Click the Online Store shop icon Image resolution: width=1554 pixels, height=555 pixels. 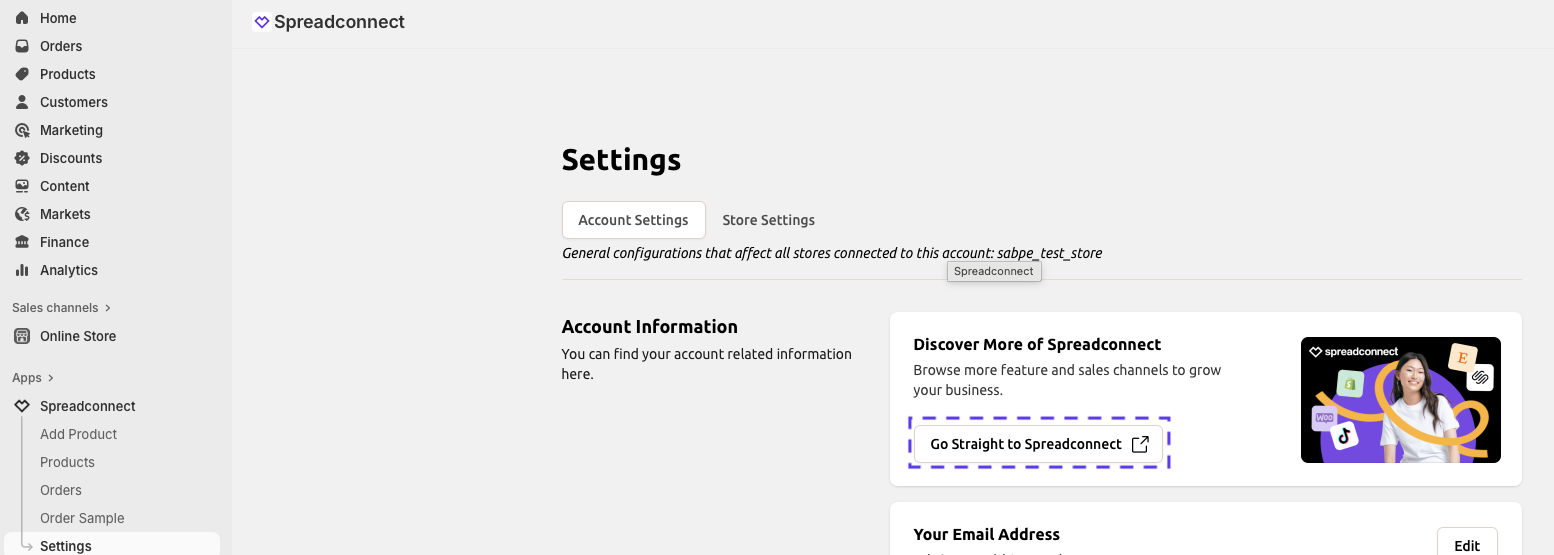point(22,336)
